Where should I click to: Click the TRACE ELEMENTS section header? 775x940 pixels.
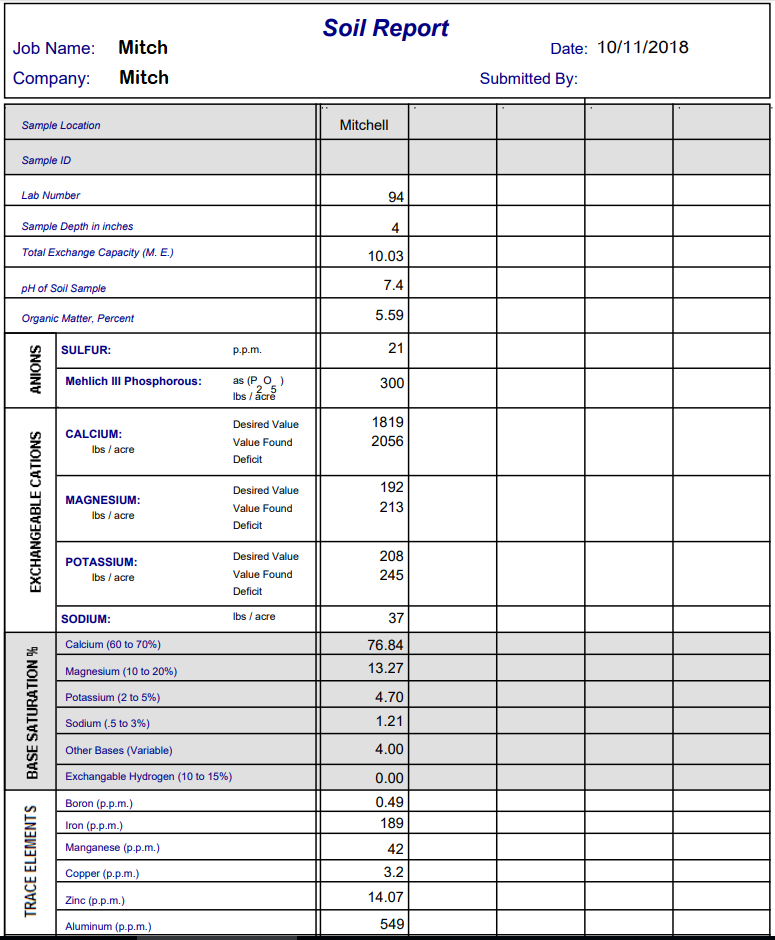point(31,861)
